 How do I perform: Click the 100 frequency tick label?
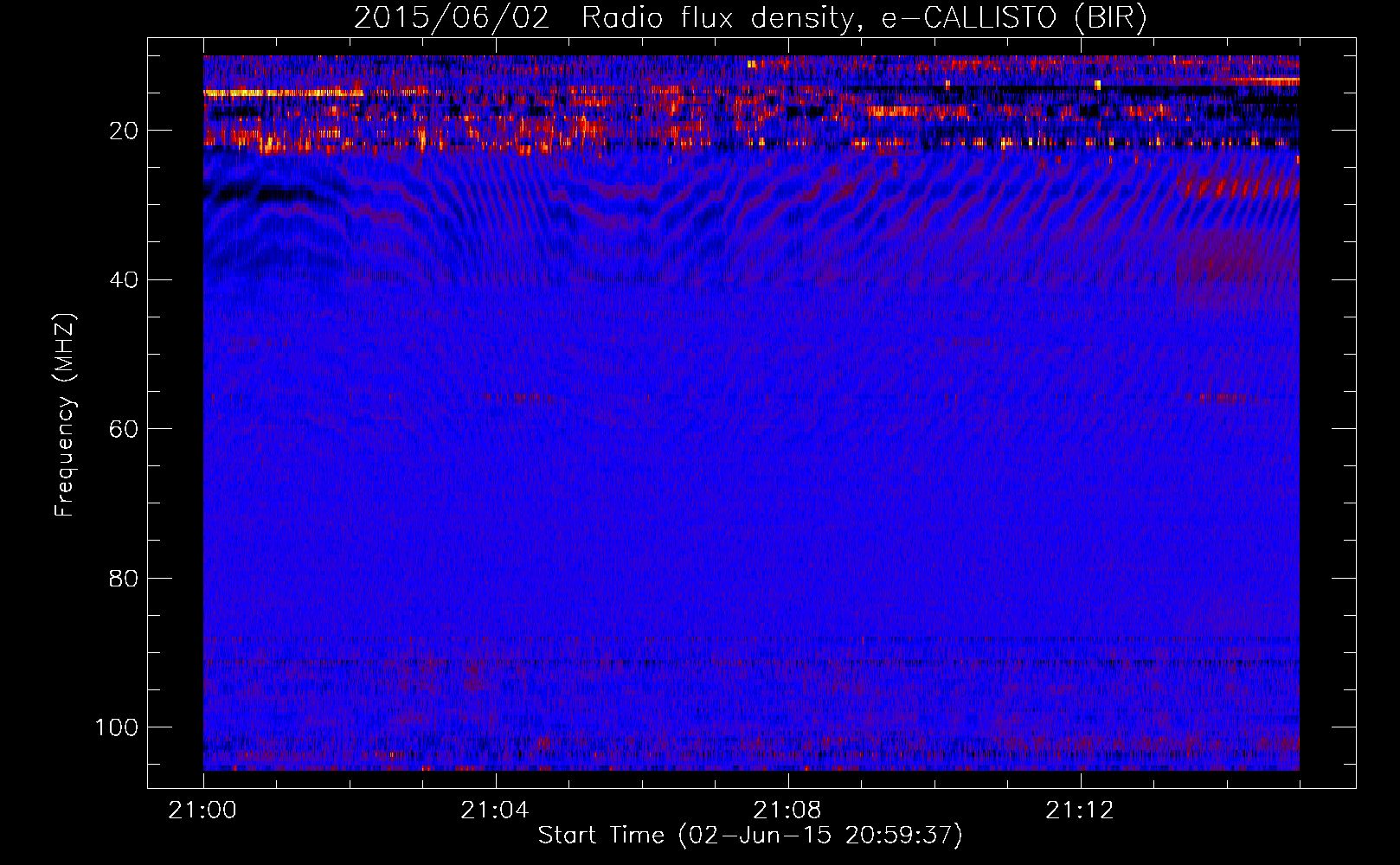tap(117, 727)
